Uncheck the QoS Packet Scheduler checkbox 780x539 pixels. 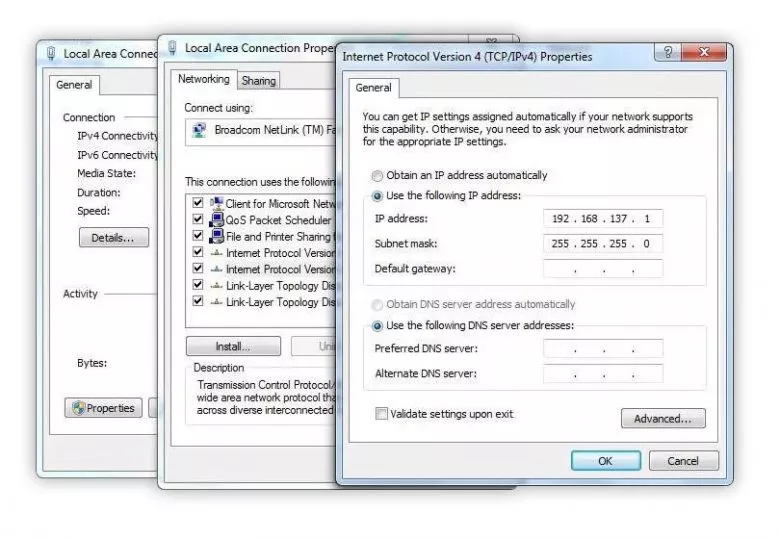tap(197, 220)
